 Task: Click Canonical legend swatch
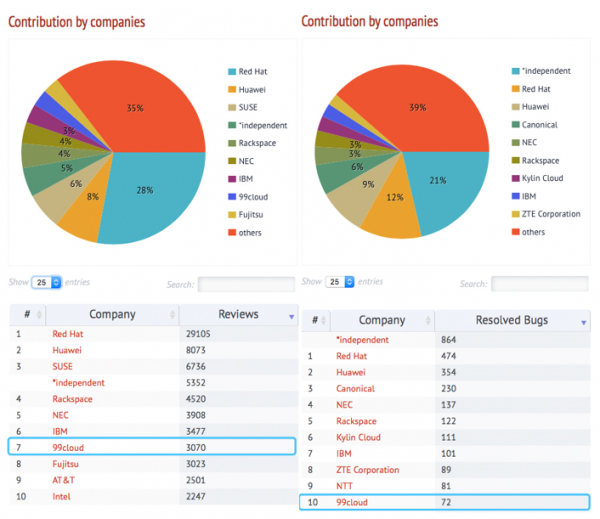[515, 124]
